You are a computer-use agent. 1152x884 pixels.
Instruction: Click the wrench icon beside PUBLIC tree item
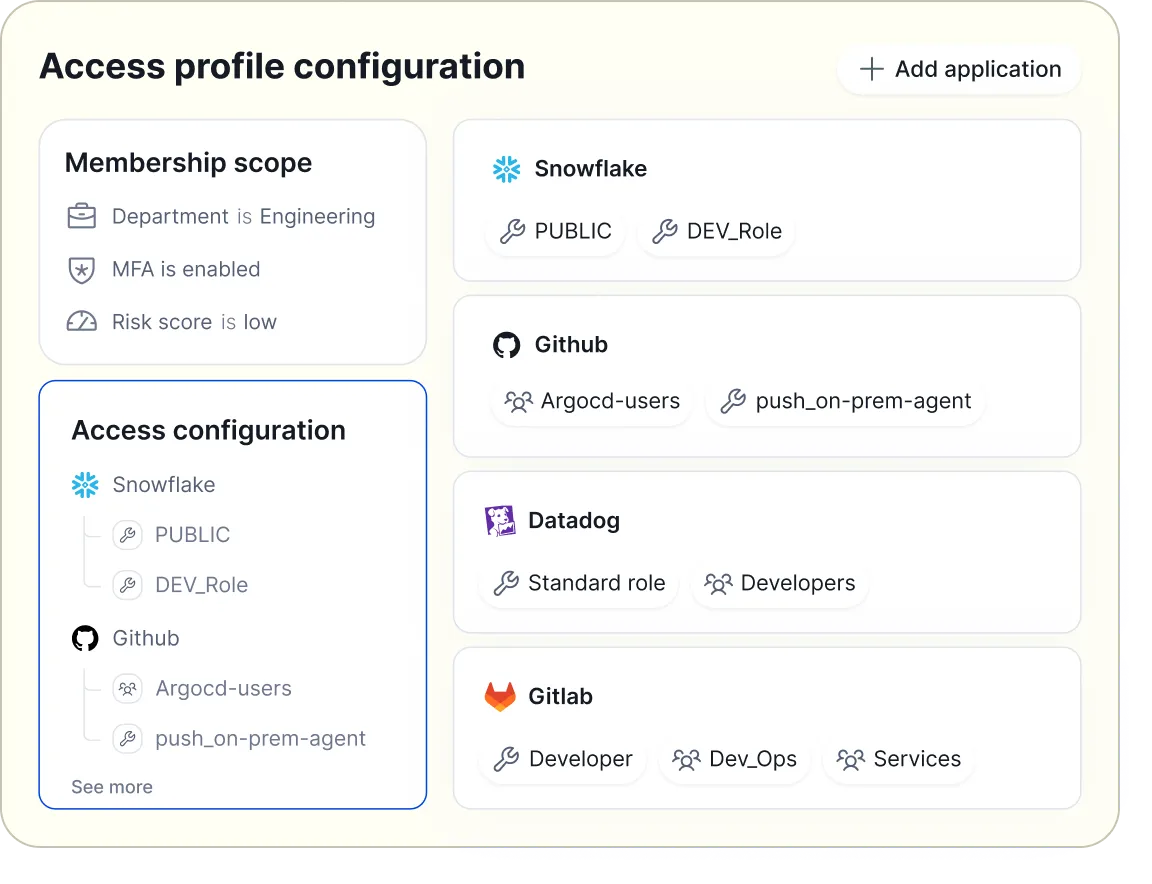[x=128, y=535]
